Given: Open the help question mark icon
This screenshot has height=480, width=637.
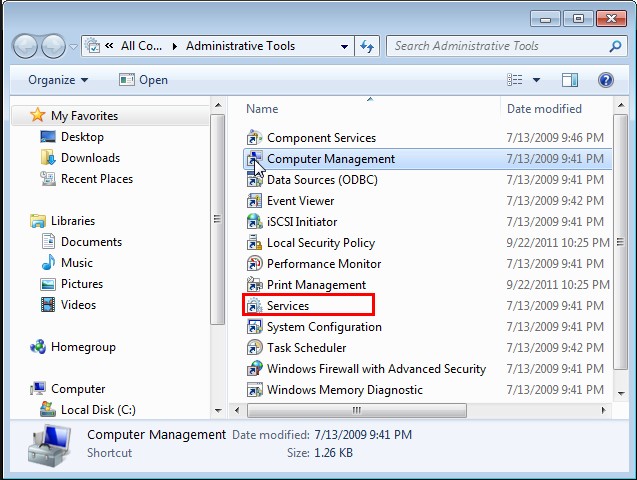Looking at the screenshot, I should (x=605, y=80).
